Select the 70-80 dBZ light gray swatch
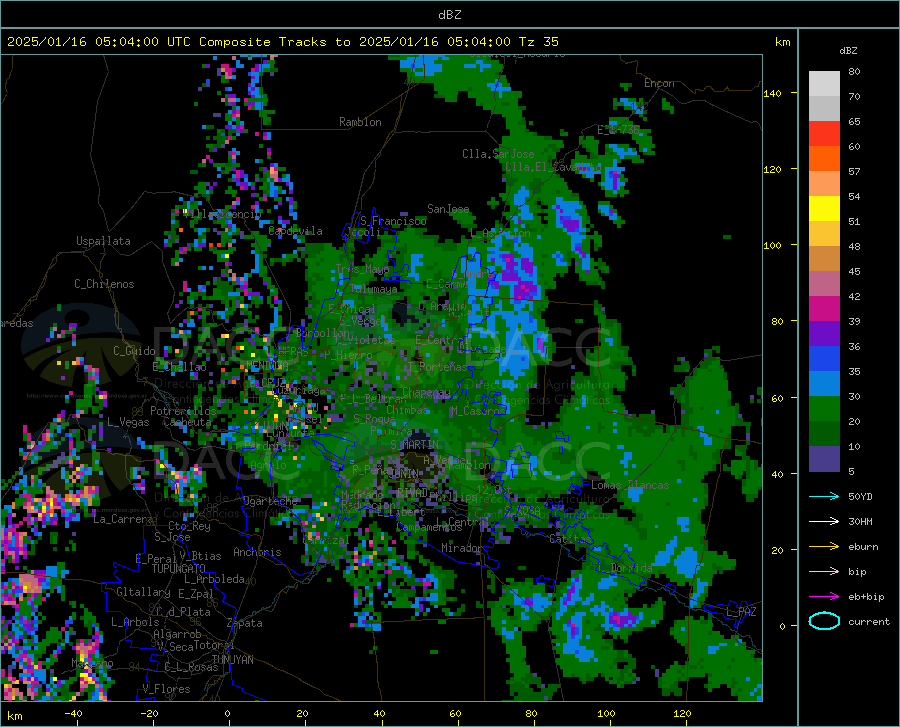 tap(824, 84)
